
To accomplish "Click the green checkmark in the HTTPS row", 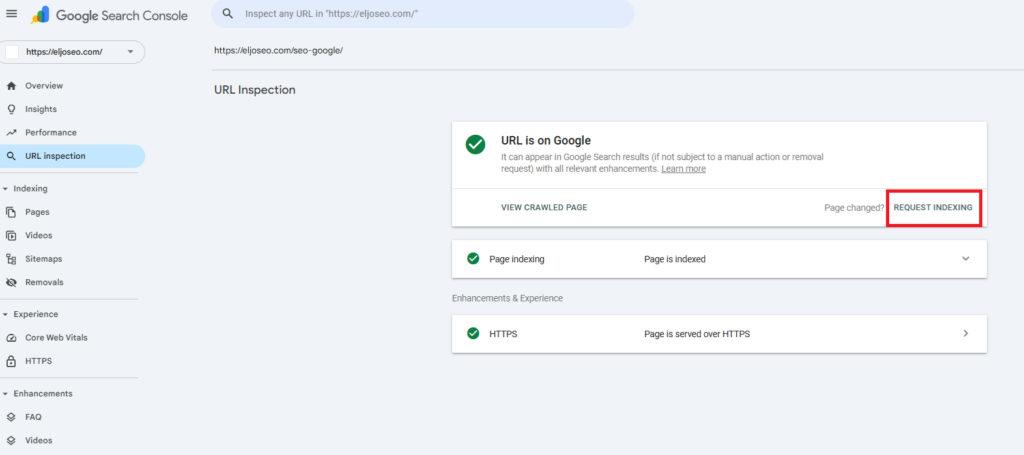I will coord(473,334).
